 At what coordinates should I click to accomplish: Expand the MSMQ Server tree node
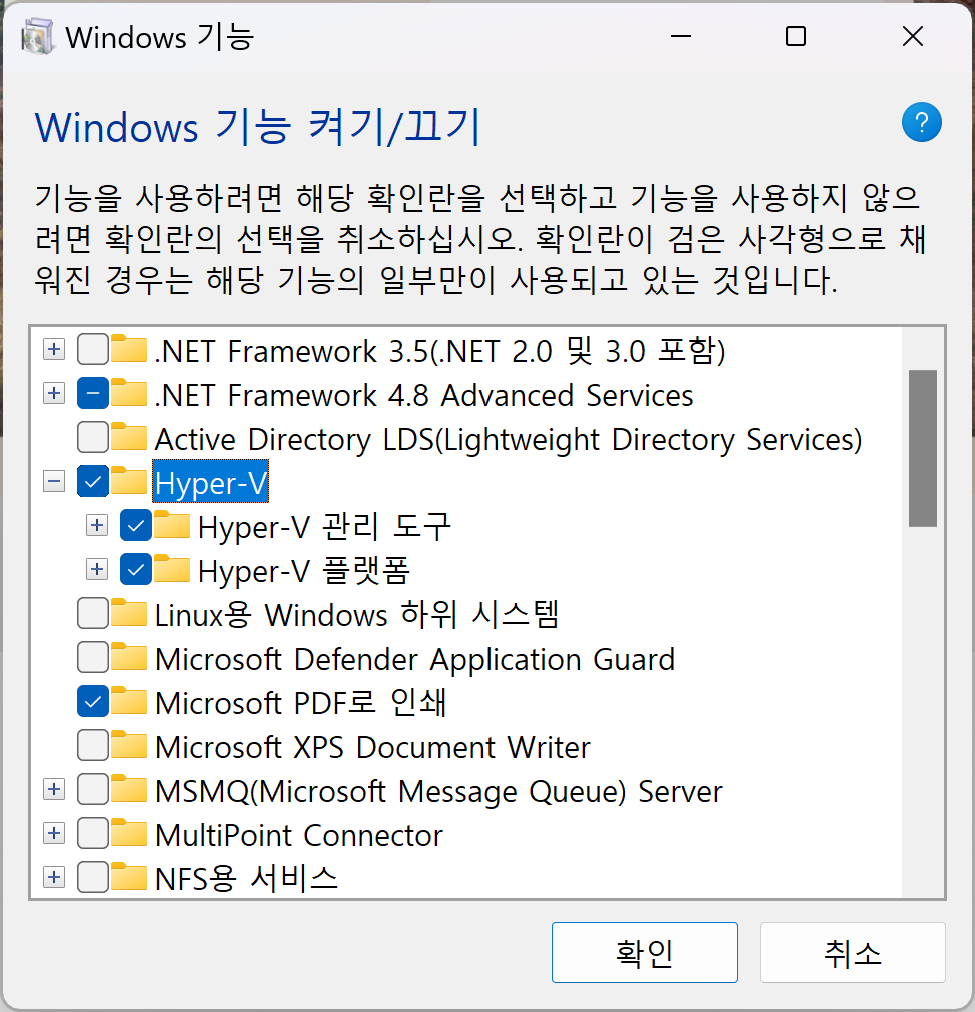tap(53, 789)
